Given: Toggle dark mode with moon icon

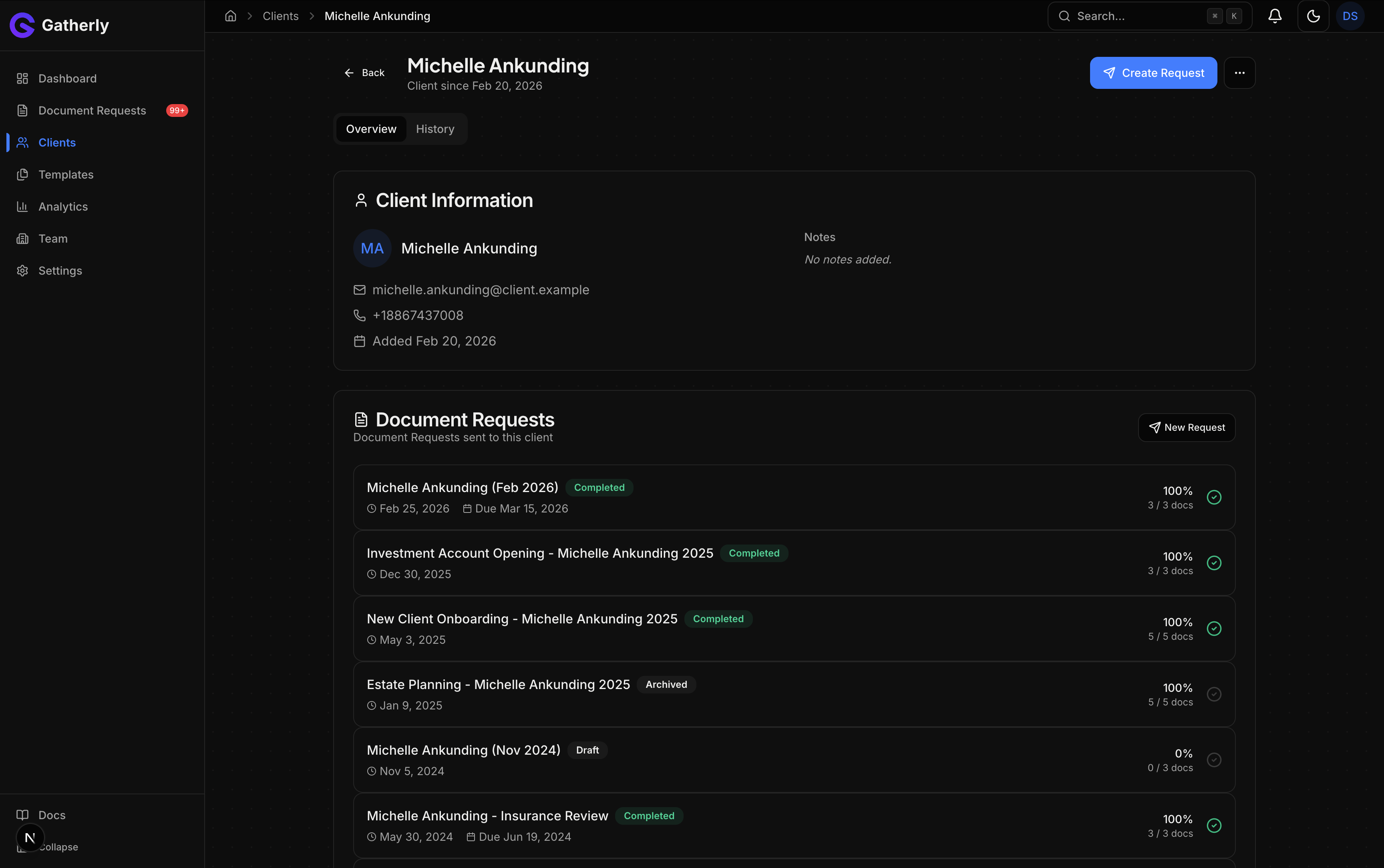Looking at the screenshot, I should (x=1313, y=16).
